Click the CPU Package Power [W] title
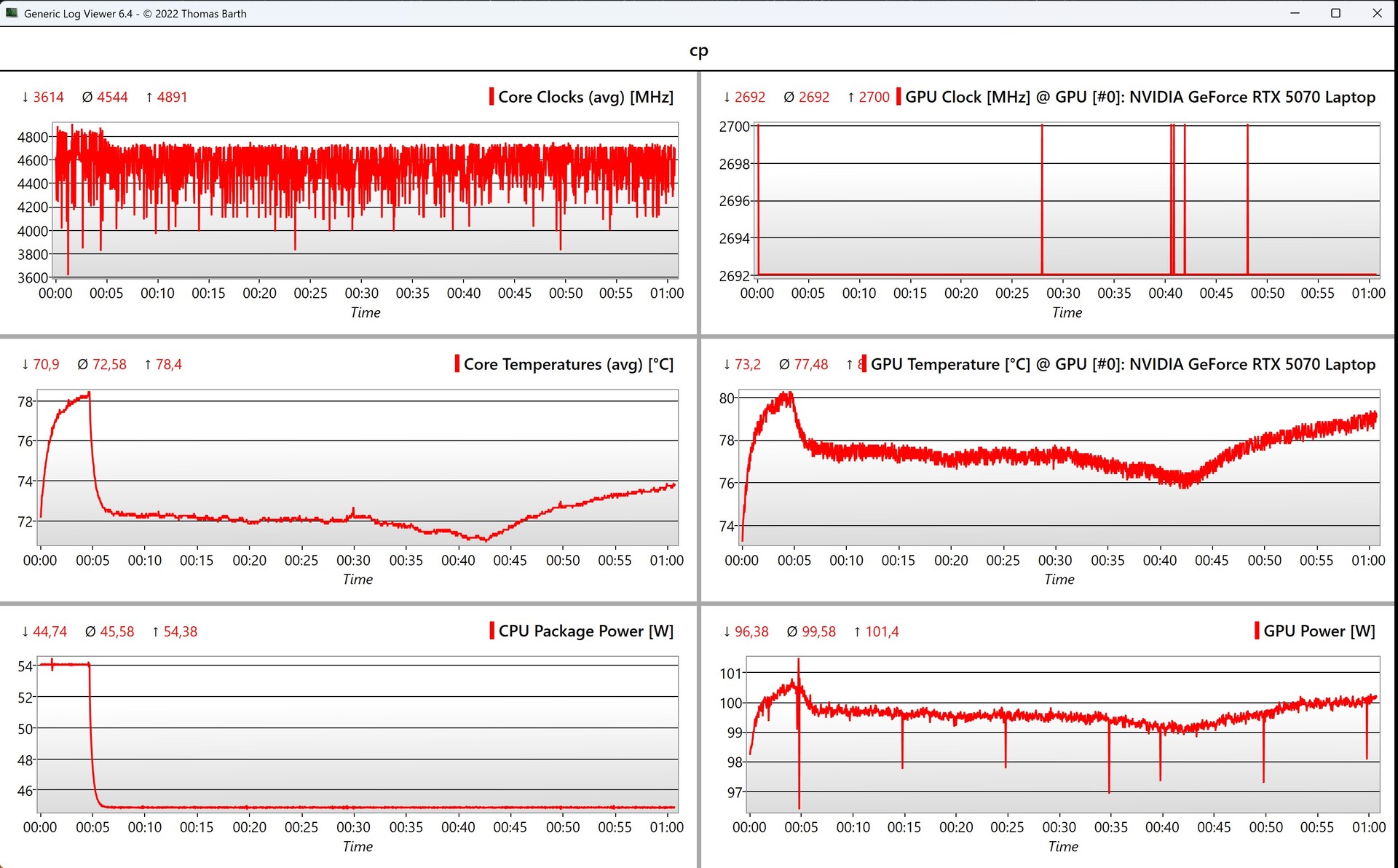The width and height of the screenshot is (1398, 868). click(x=585, y=631)
